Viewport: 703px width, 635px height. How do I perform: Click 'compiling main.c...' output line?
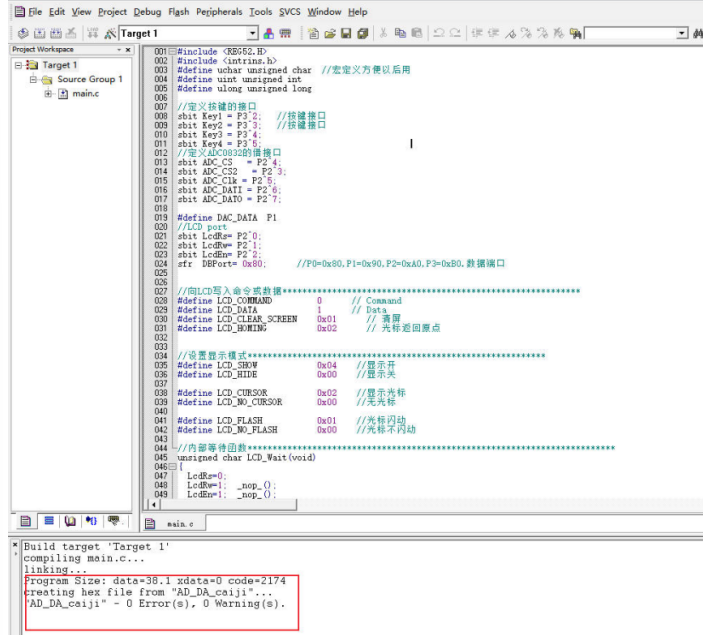coord(84,558)
